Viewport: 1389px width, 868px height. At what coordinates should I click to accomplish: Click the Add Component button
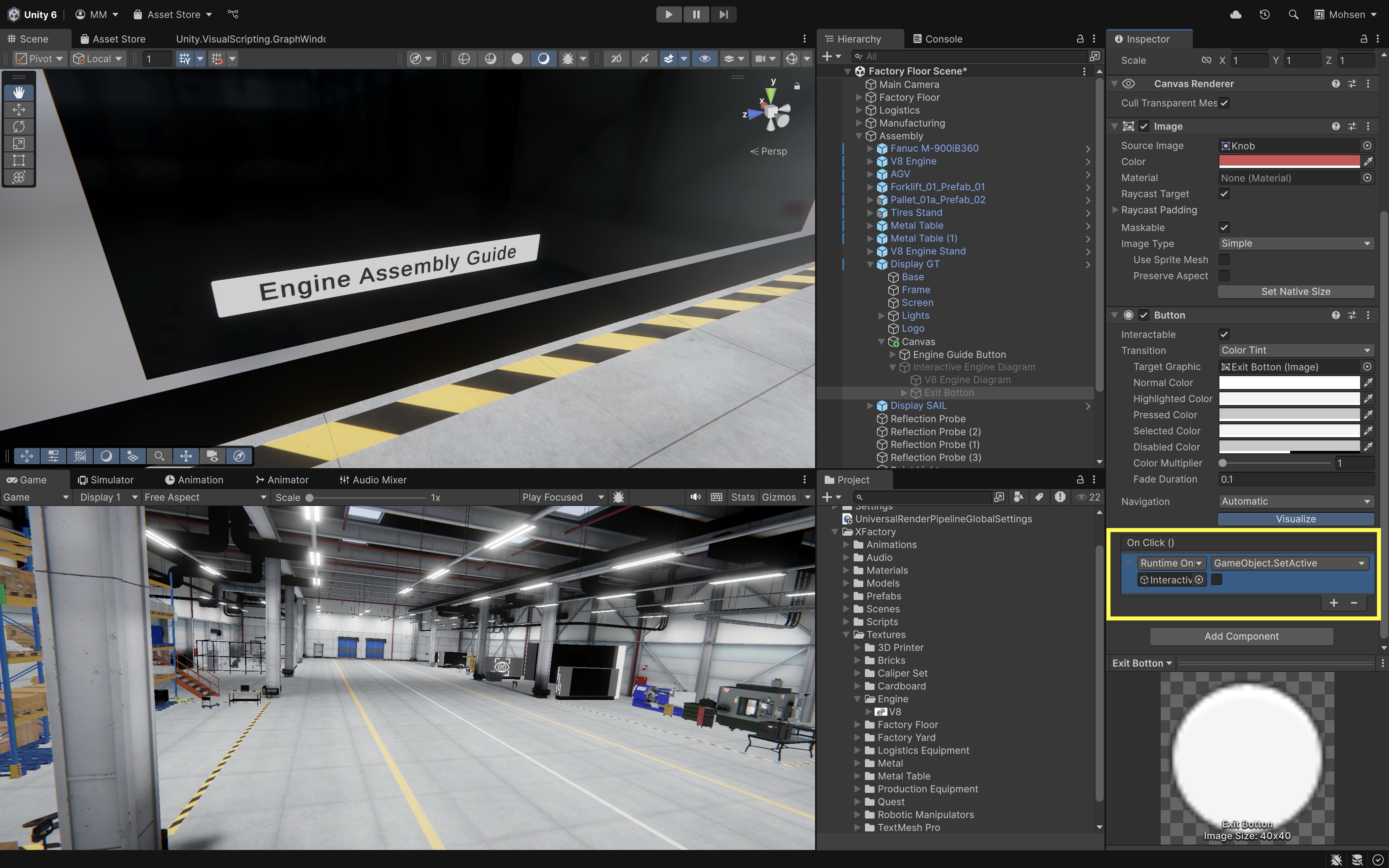click(1241, 636)
